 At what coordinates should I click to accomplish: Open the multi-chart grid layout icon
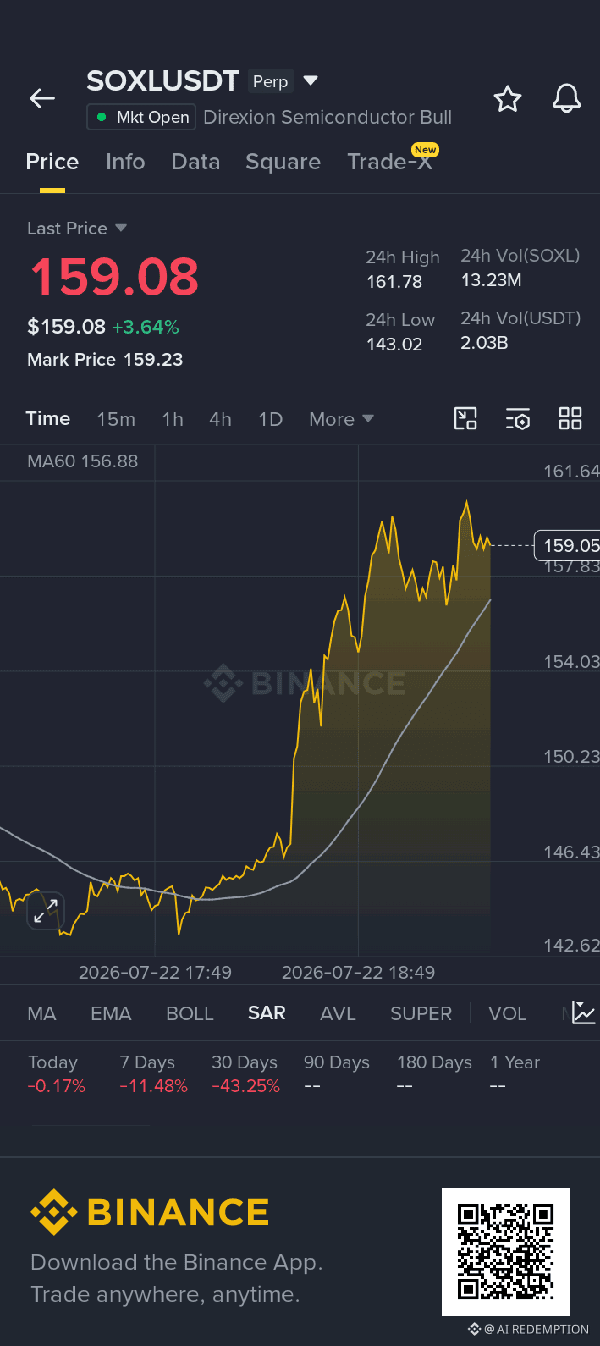570,419
